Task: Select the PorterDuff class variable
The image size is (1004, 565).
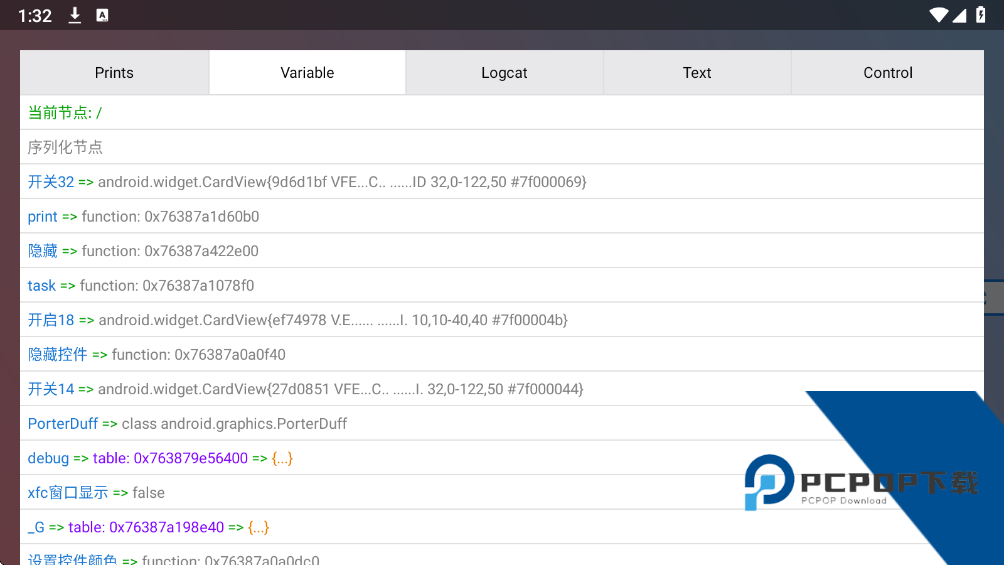Action: point(187,423)
